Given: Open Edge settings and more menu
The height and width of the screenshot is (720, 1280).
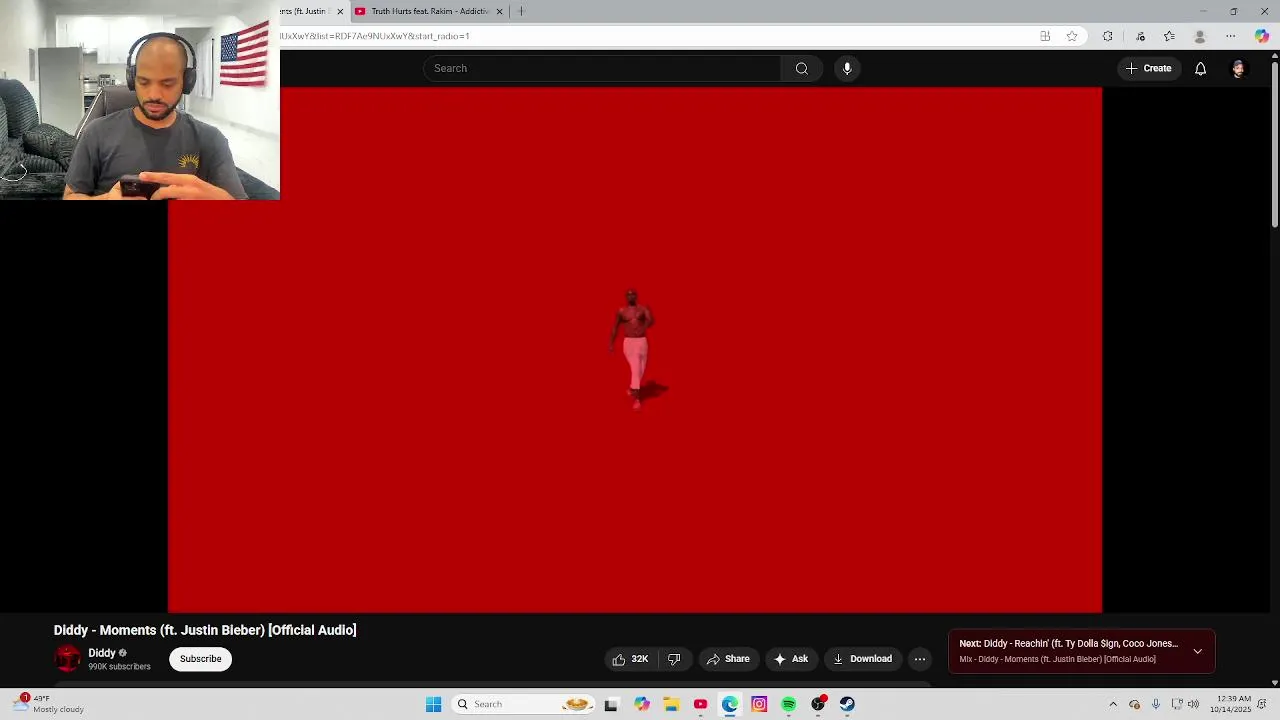Looking at the screenshot, I should (x=1231, y=36).
